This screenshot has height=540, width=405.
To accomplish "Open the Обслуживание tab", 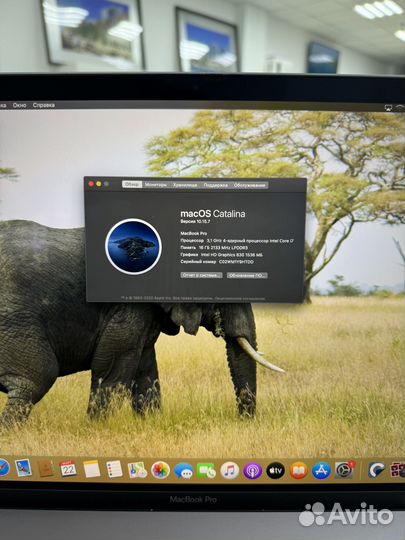I will (x=250, y=185).
